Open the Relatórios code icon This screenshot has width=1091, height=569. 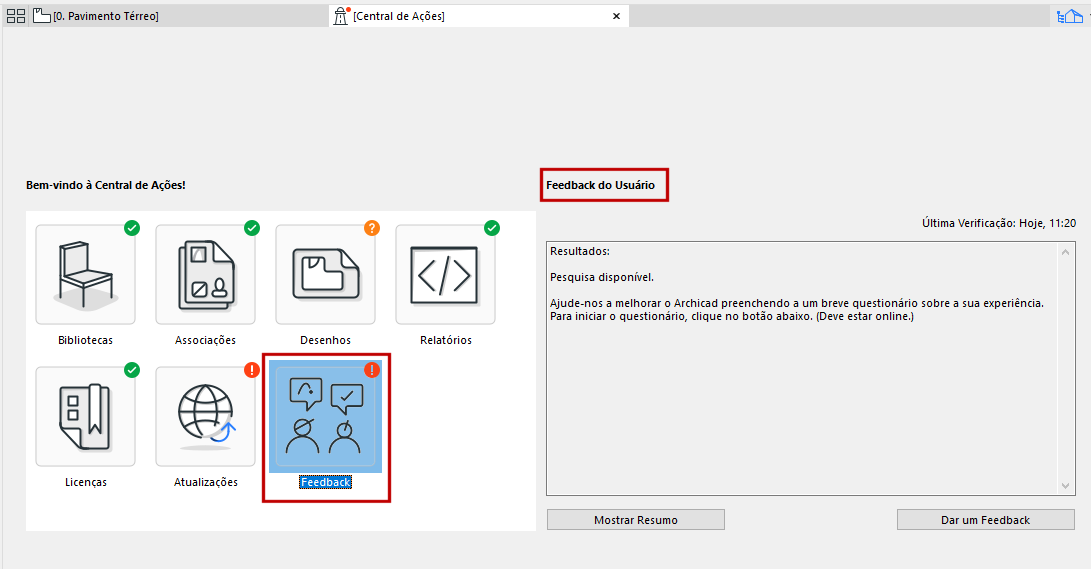pyautogui.click(x=445, y=275)
